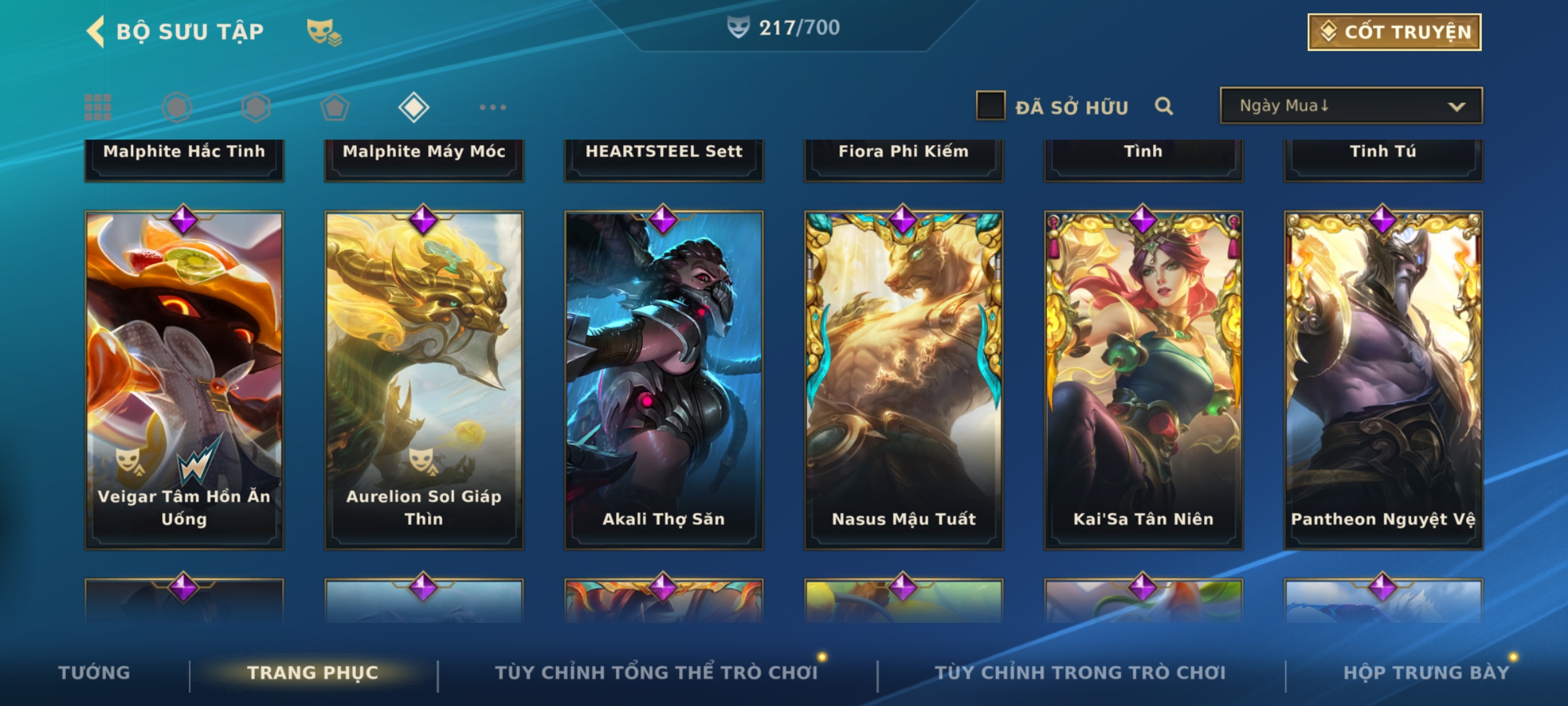1568x706 pixels.
Task: Open the Tùy Chỉnh Trong Trò Chơi tab
Action: click(x=1080, y=673)
